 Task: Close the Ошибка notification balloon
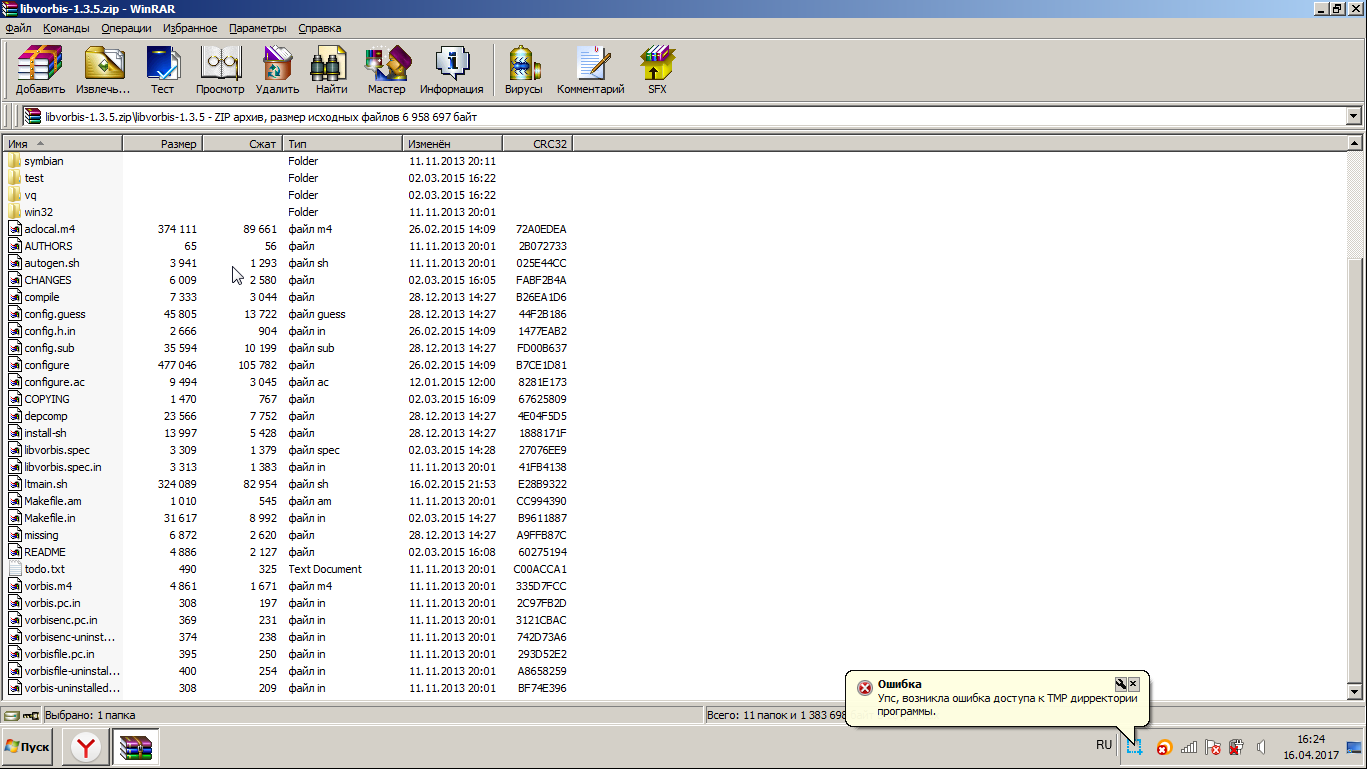pyautogui.click(x=1134, y=684)
